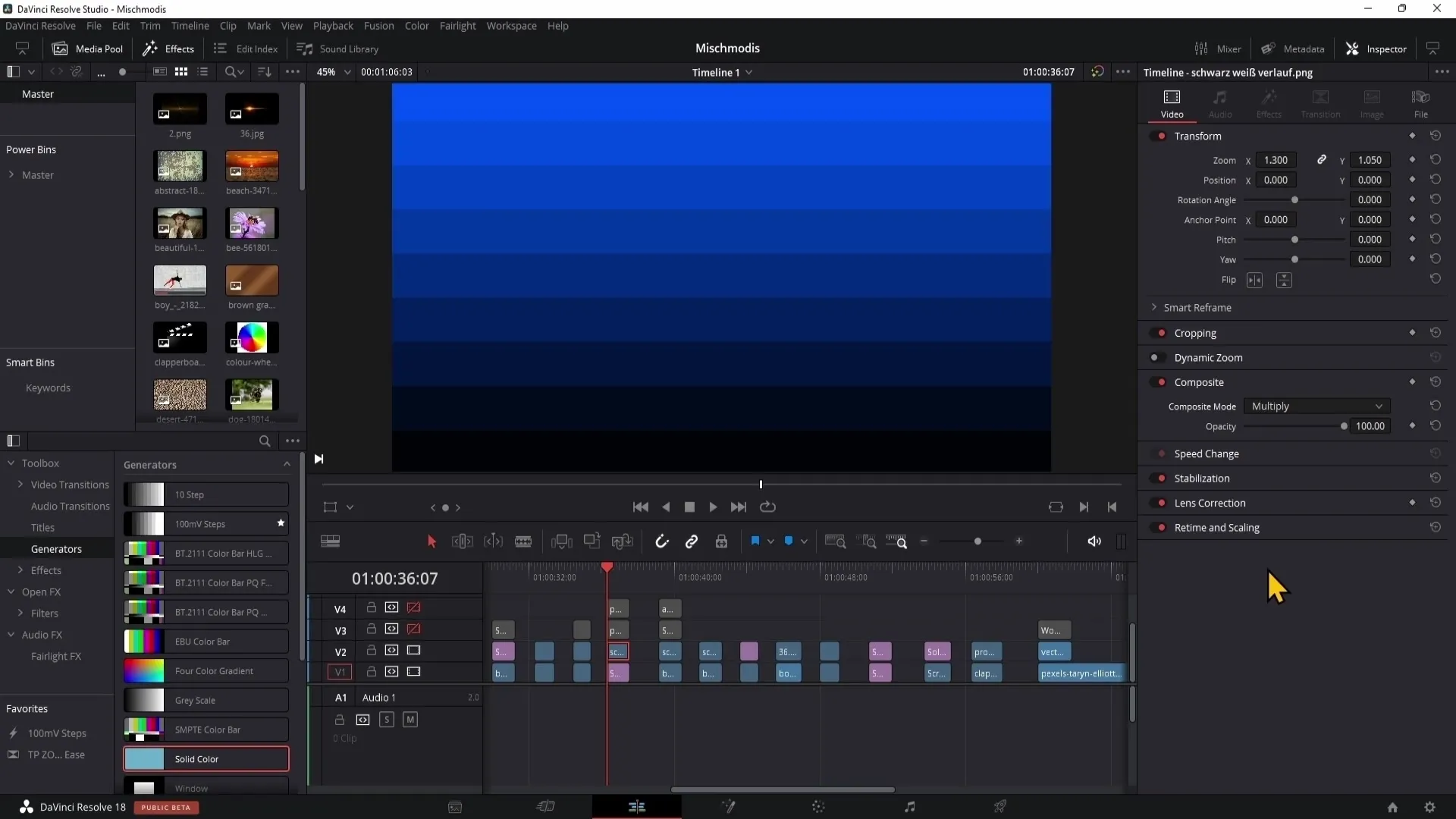
Task: Open the Composite Mode dropdown menu
Action: [1315, 406]
